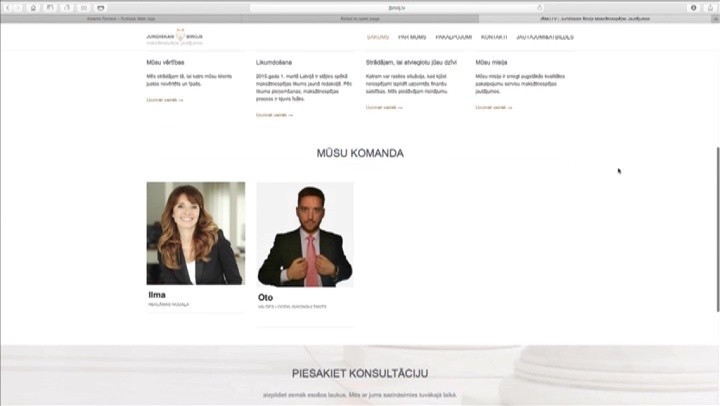Open the SĀKUMS navigation menu item
The image size is (720, 406).
click(377, 37)
